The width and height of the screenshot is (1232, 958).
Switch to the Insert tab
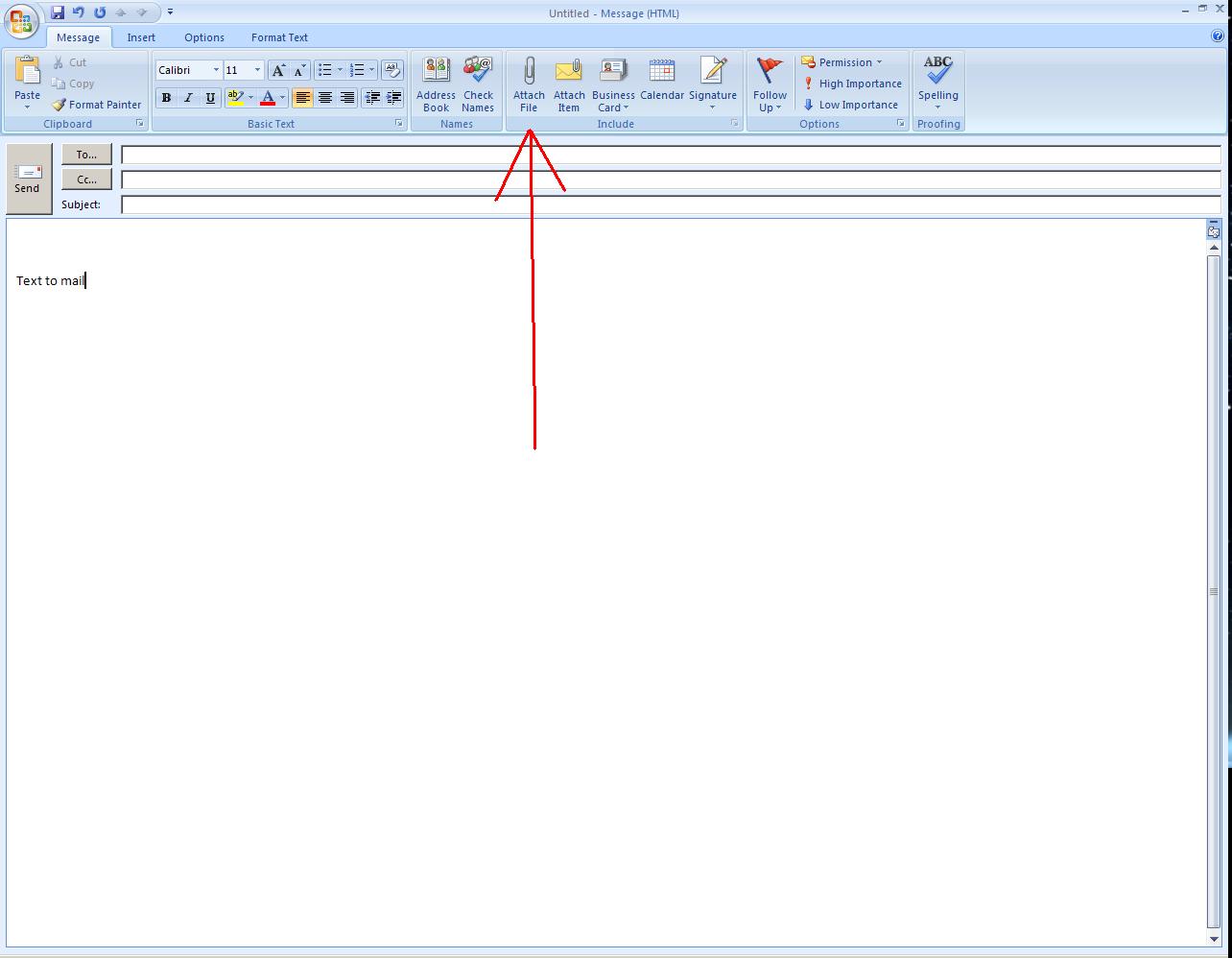141,37
